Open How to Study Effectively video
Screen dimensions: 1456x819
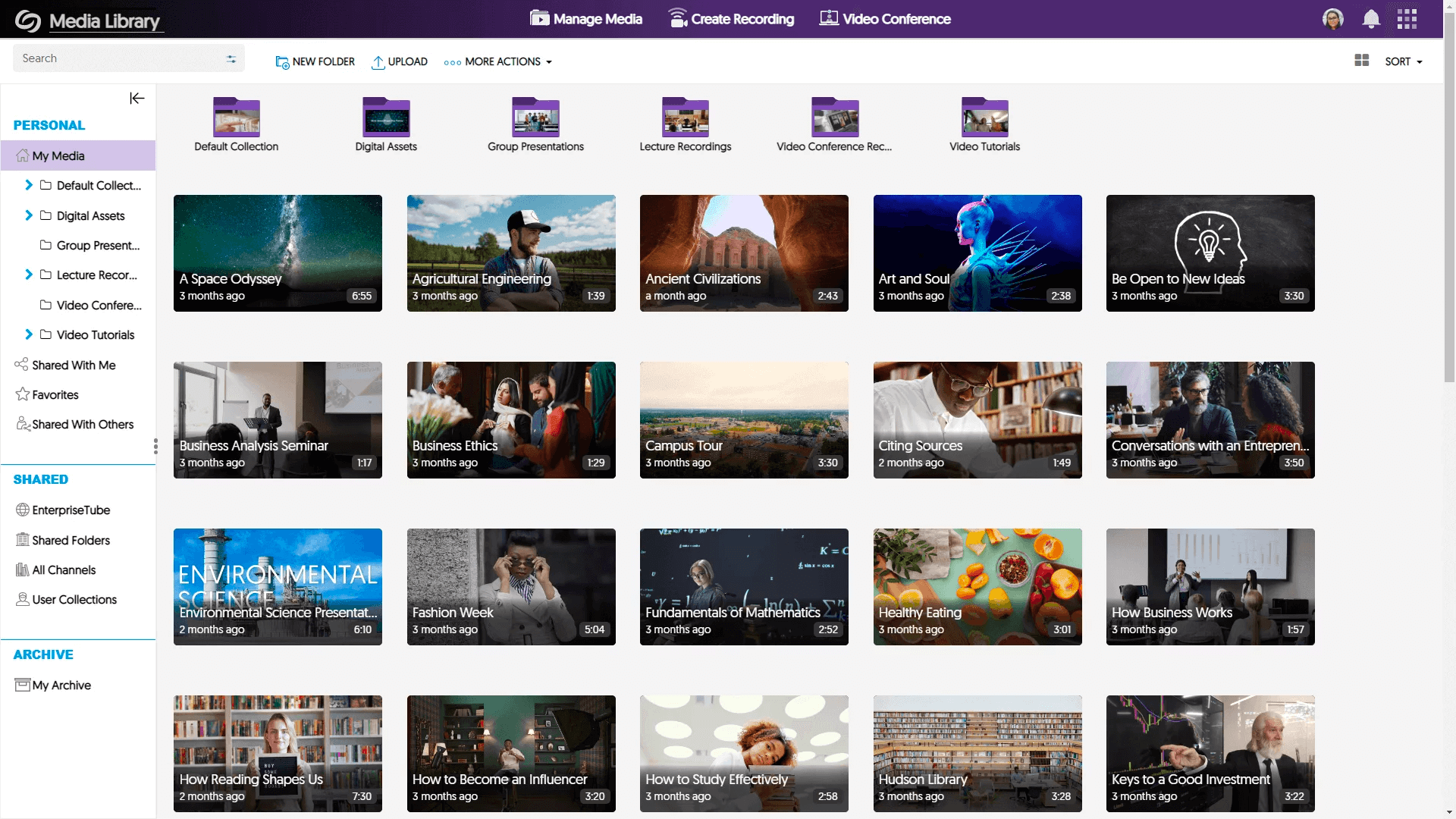point(744,754)
